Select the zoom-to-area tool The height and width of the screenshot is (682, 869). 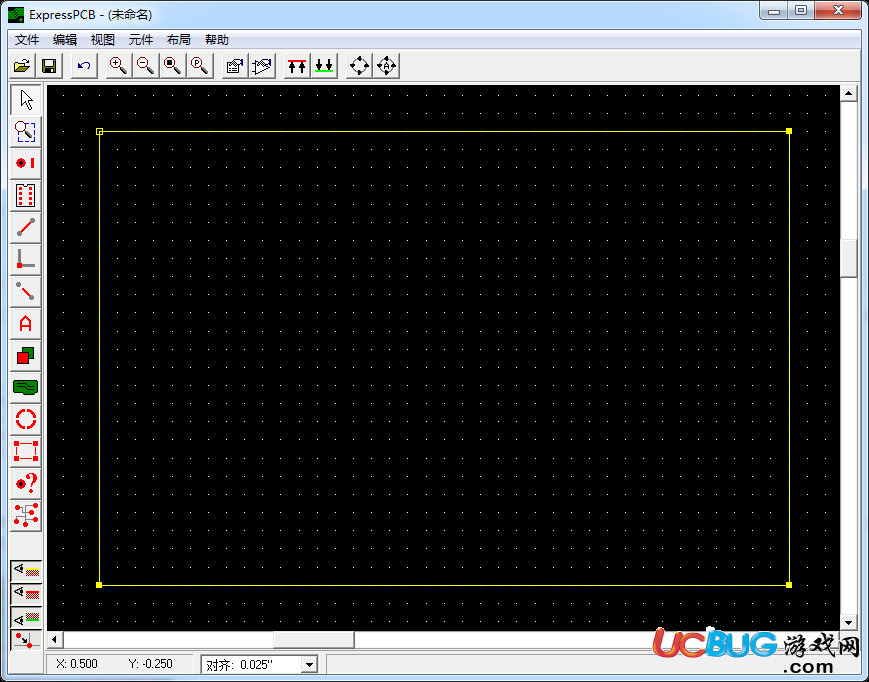[x=25, y=131]
